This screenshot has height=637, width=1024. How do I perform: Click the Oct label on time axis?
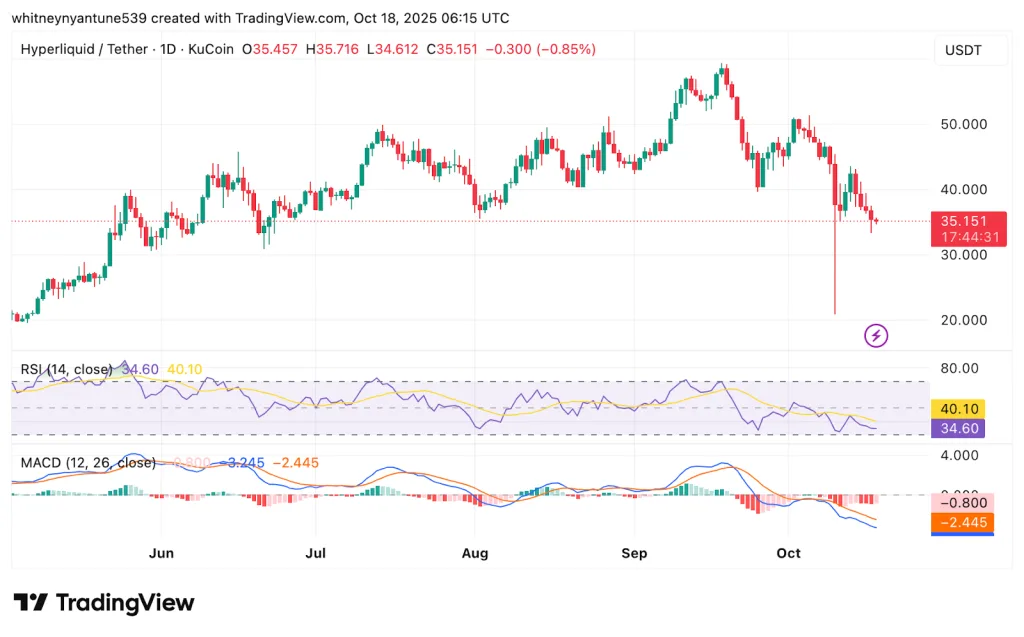click(789, 553)
